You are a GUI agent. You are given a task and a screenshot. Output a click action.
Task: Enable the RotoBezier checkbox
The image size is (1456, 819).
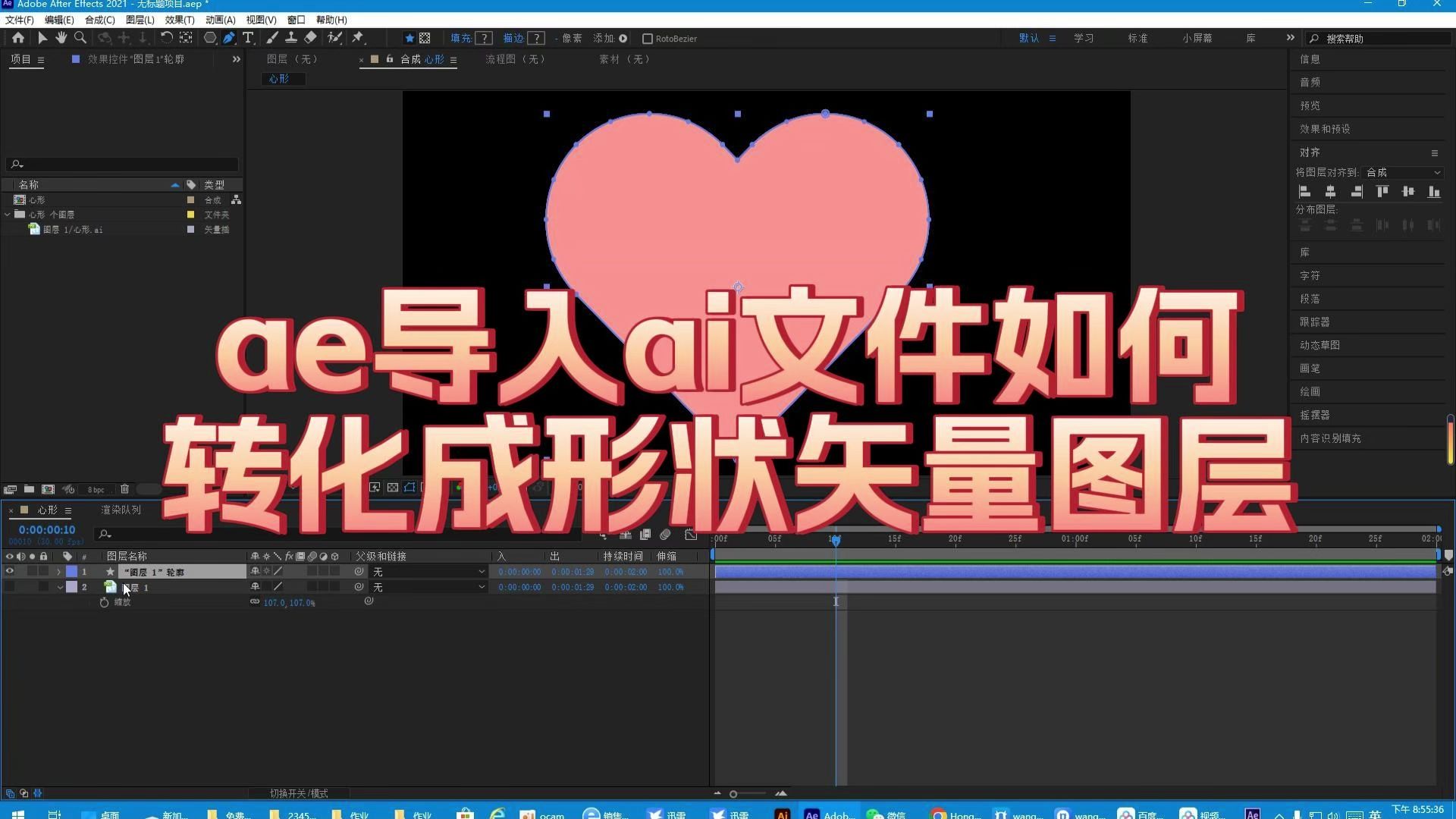648,38
